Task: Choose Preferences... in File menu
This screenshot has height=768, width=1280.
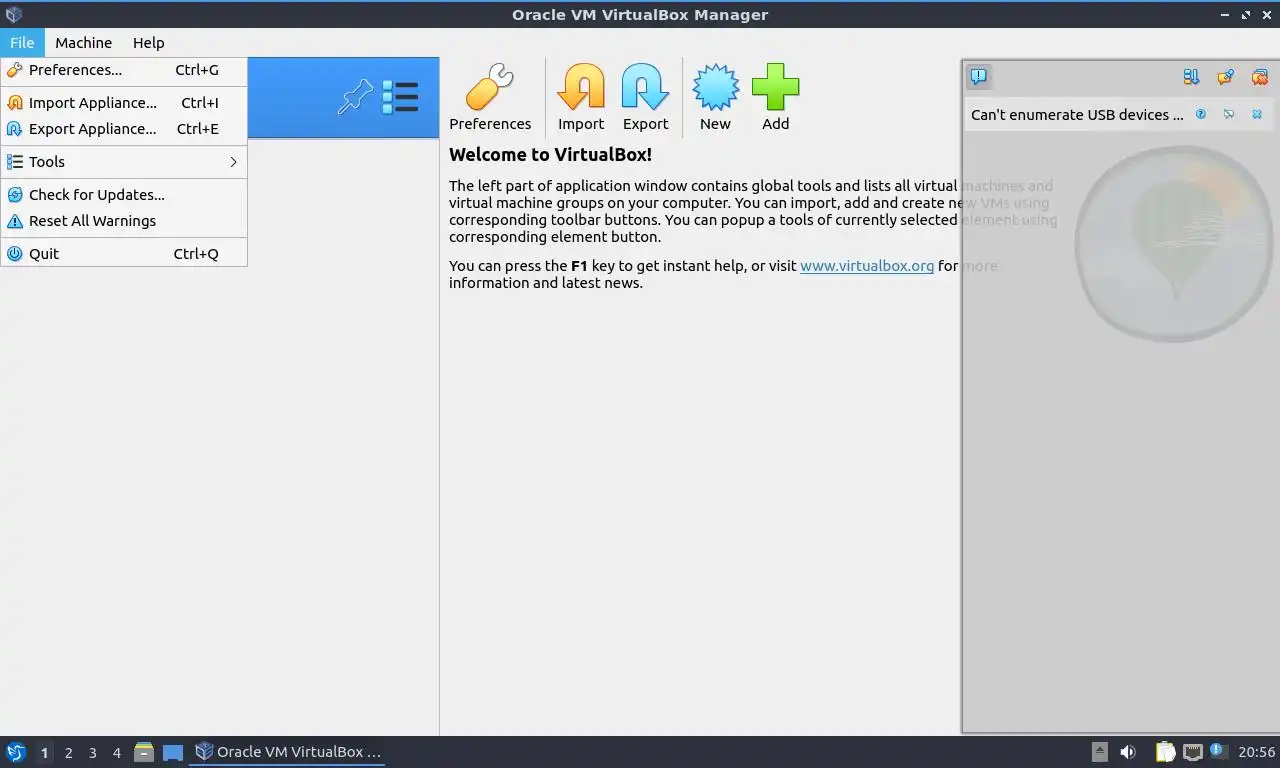Action: tap(124, 70)
